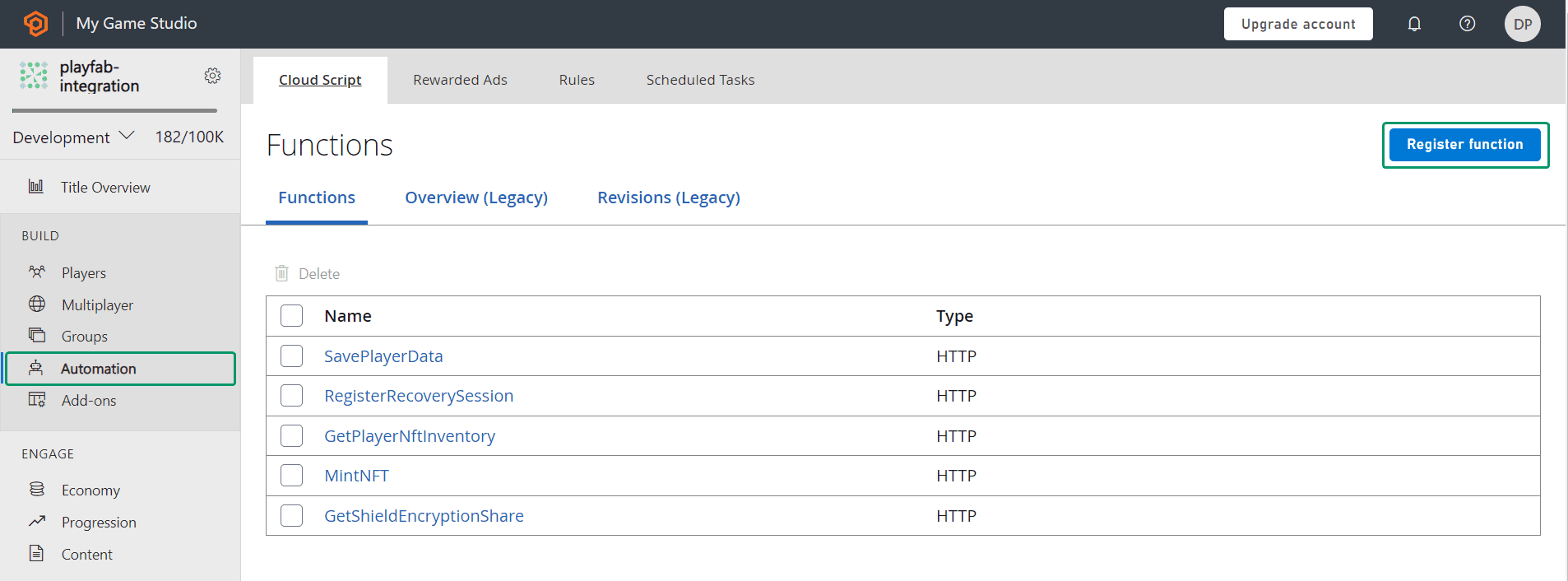Open the MintNFT function link
Viewport: 1568px width, 581px height.
click(356, 476)
